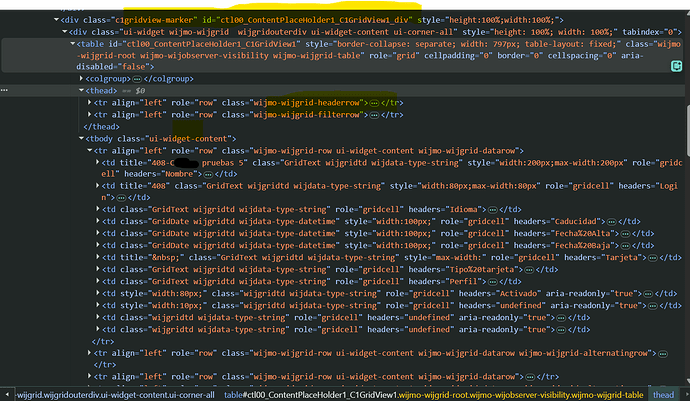Select wijgridouterdiv breadcrumb item

[116, 395]
